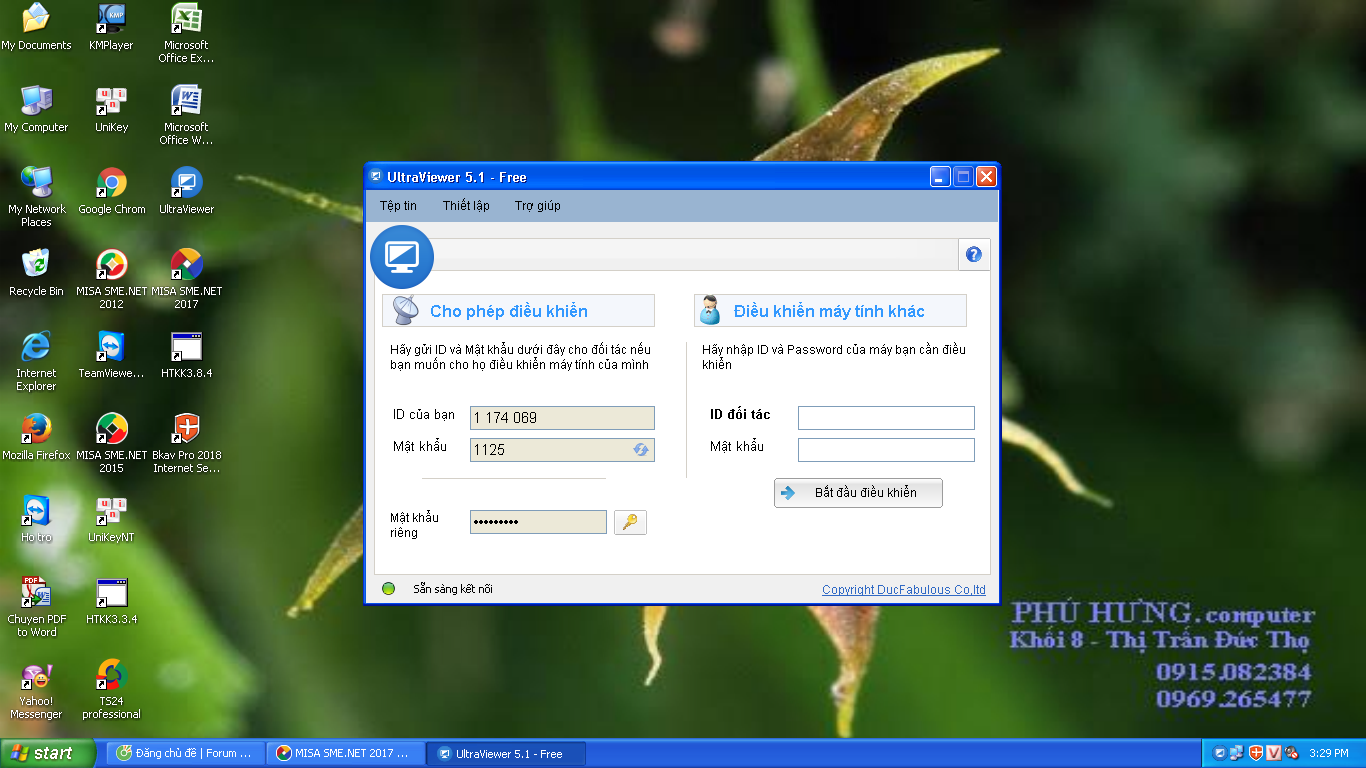
Task: Click the Điều khiển máy tính khác header
Action: point(830,311)
